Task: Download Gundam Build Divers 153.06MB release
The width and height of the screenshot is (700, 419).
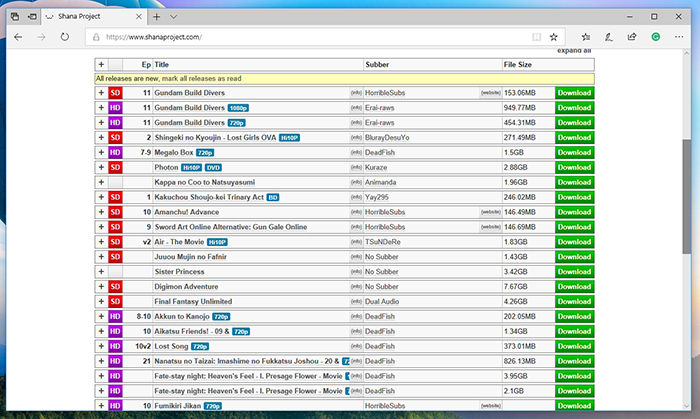Action: [575, 93]
